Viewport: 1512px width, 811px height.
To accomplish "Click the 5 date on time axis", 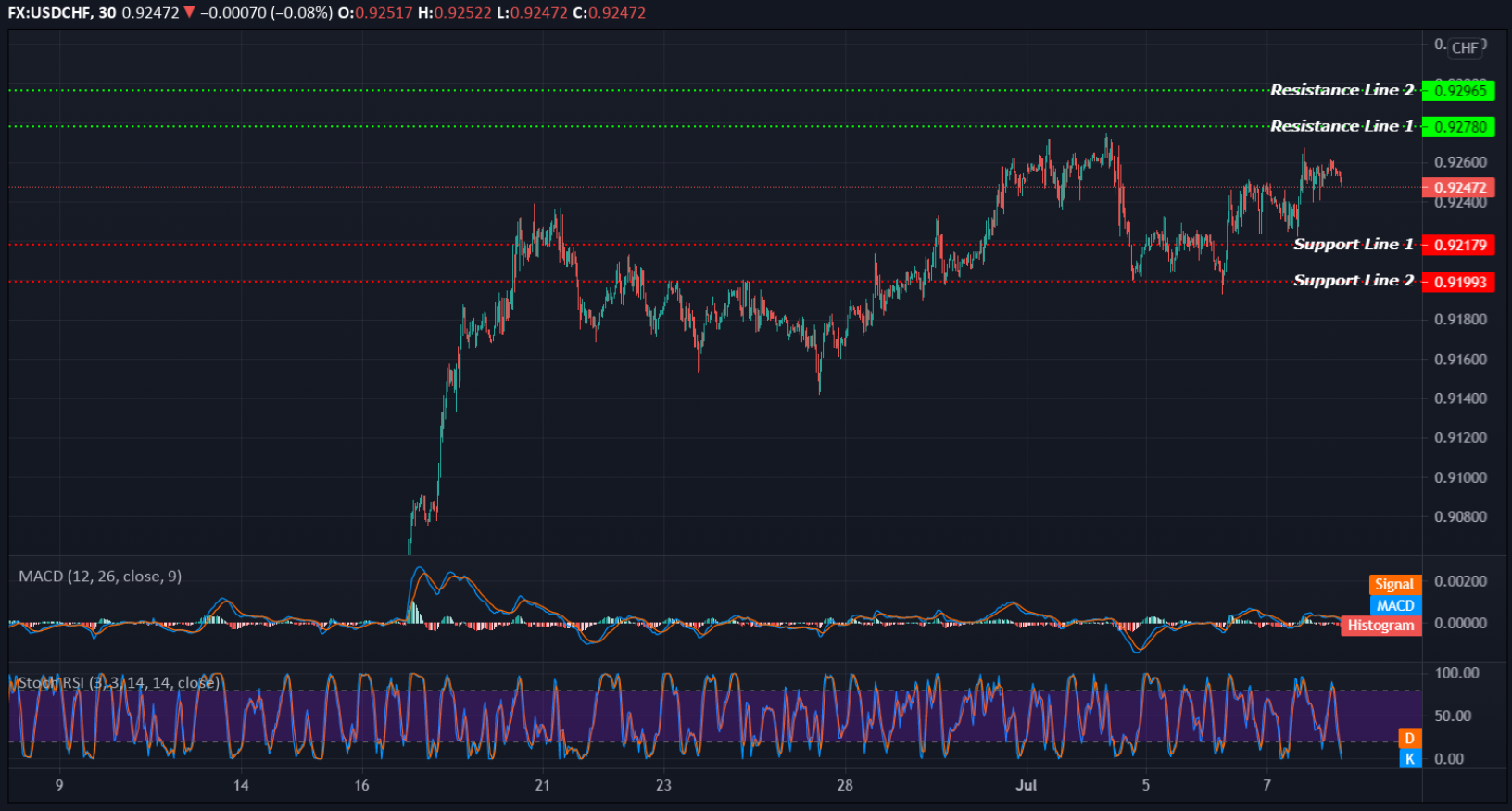I will point(1146,785).
